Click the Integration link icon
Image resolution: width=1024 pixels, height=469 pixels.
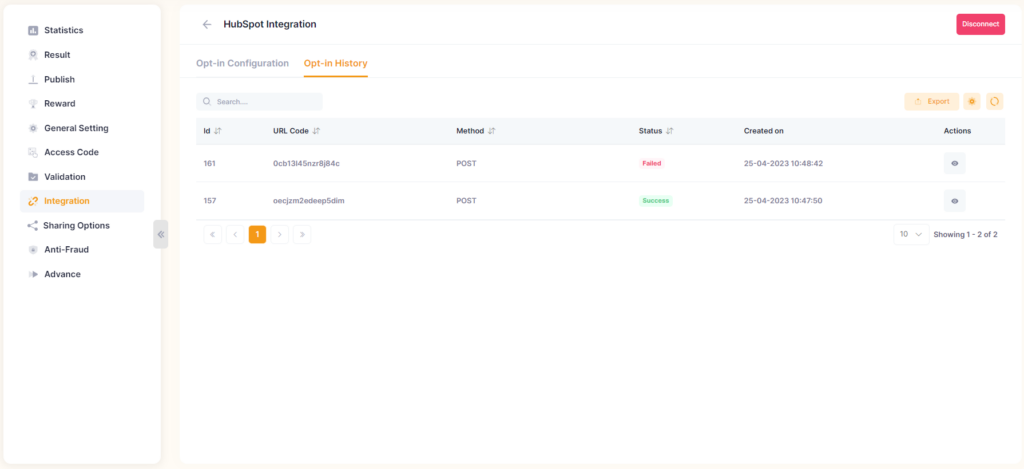[33, 201]
